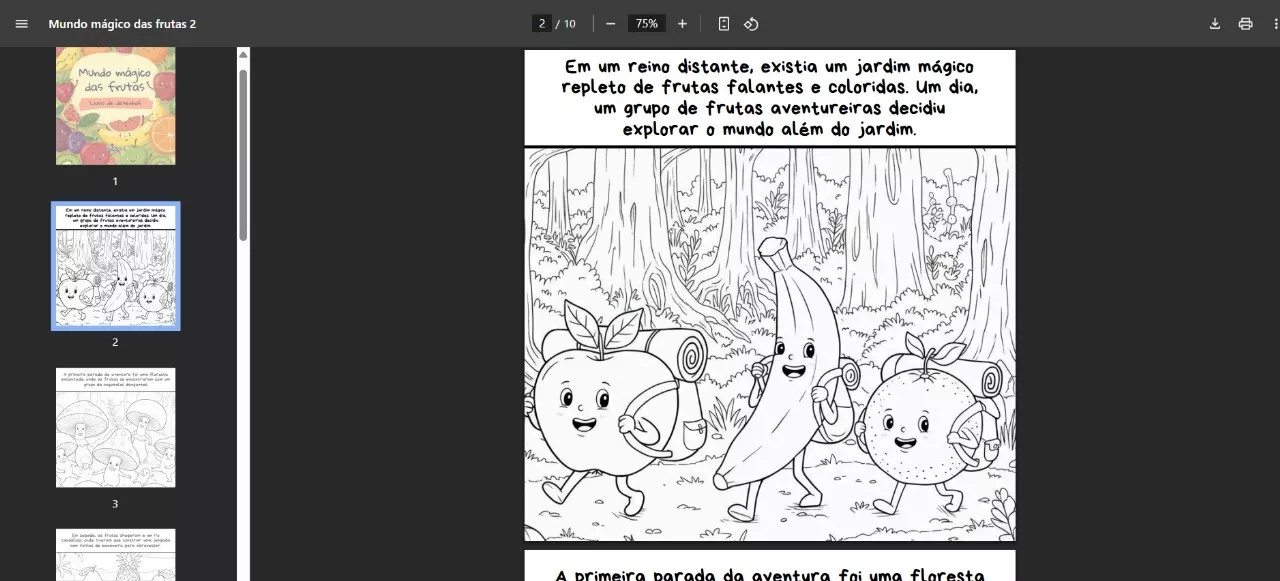This screenshot has width=1280, height=581.
Task: Click the fit to page icon
Action: pyautogui.click(x=724, y=23)
